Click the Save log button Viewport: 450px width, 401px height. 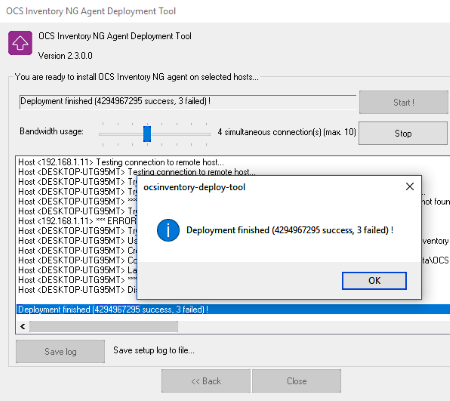coord(60,351)
